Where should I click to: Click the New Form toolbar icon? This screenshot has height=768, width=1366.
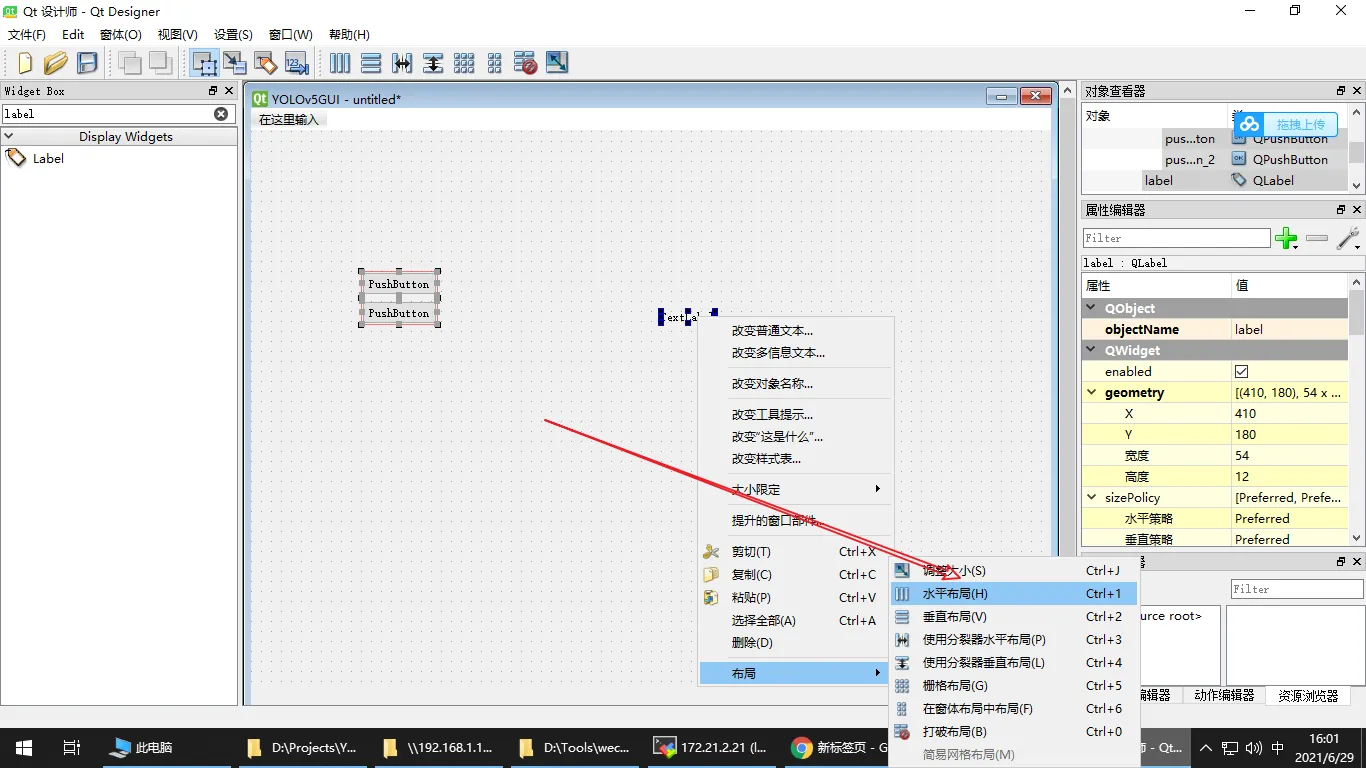point(24,63)
